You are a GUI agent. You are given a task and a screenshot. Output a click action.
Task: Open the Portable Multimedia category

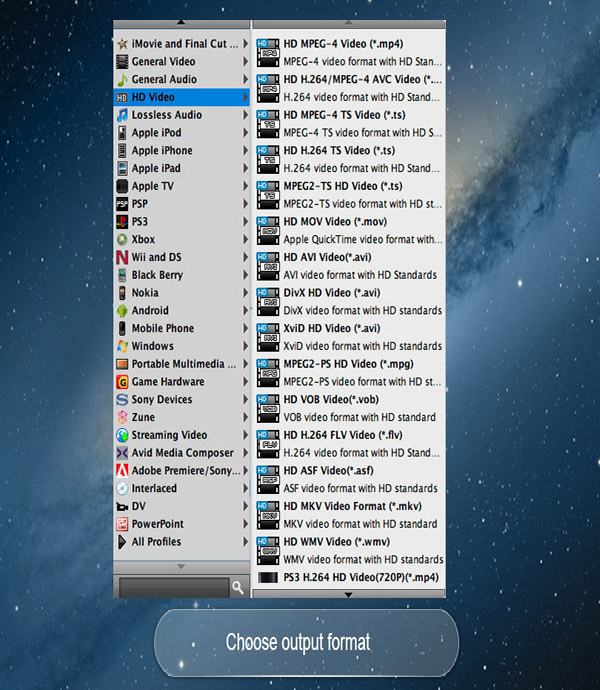(181, 364)
